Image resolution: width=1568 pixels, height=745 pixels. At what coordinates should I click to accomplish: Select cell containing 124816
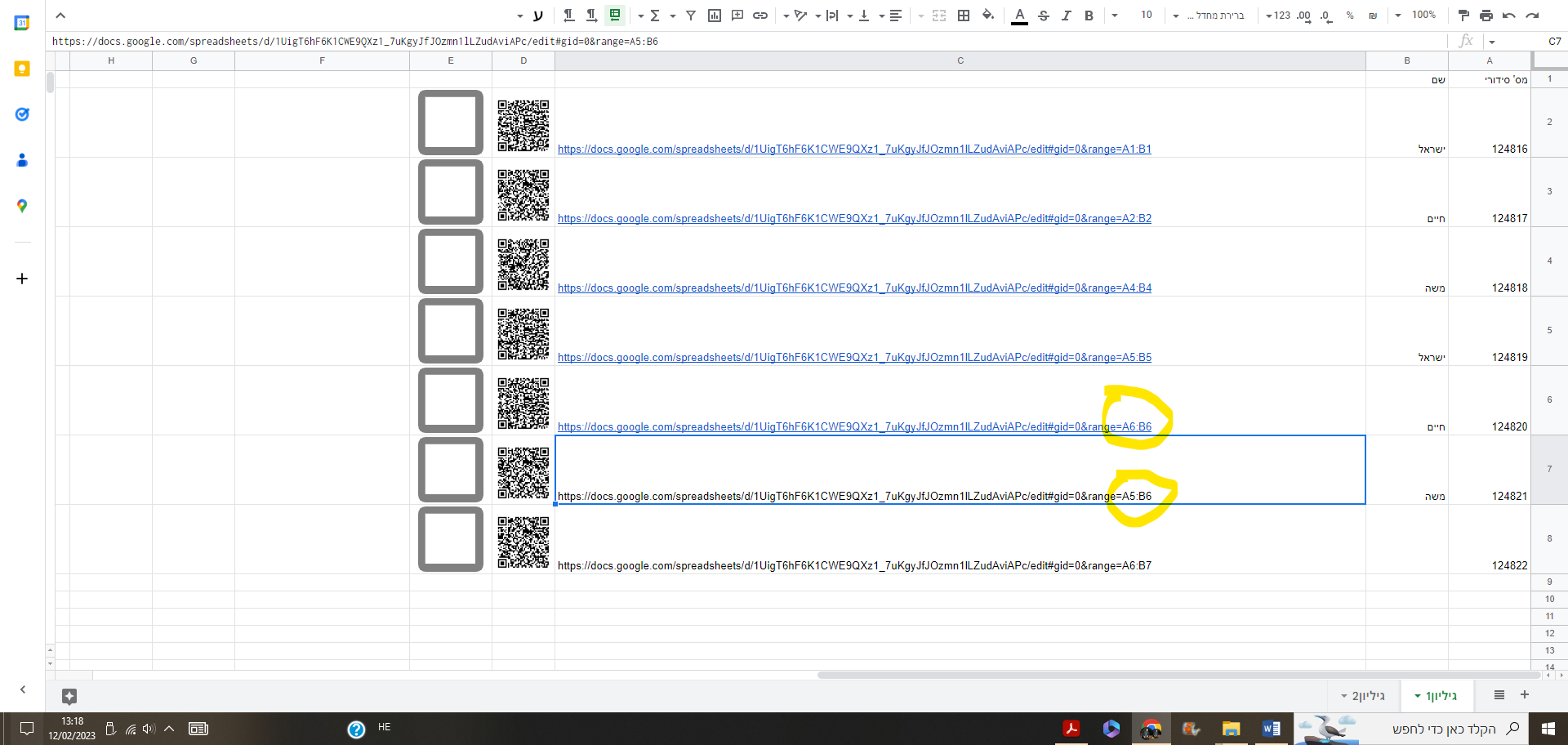point(1490,123)
